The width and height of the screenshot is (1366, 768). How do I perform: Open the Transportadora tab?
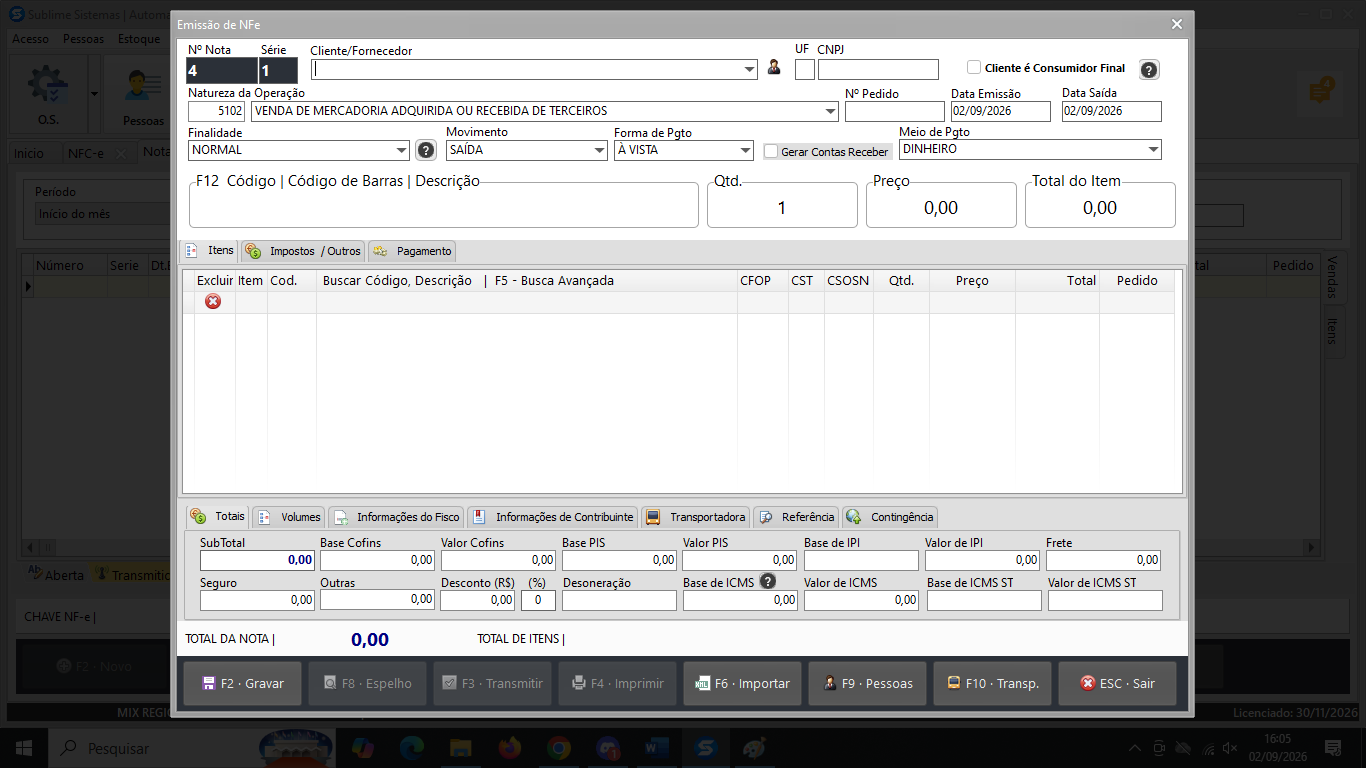696,517
